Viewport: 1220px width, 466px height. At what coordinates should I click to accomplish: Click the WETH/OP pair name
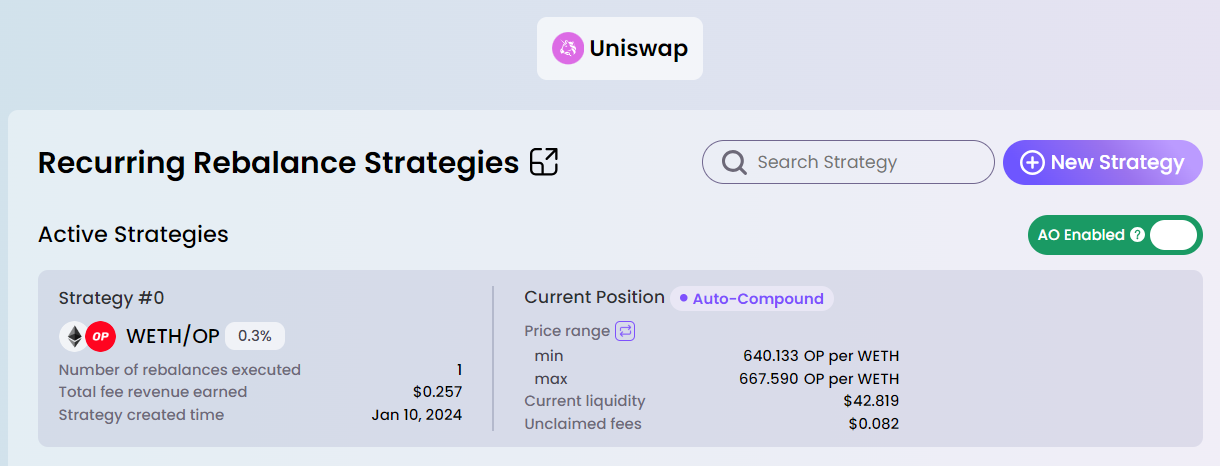click(172, 336)
